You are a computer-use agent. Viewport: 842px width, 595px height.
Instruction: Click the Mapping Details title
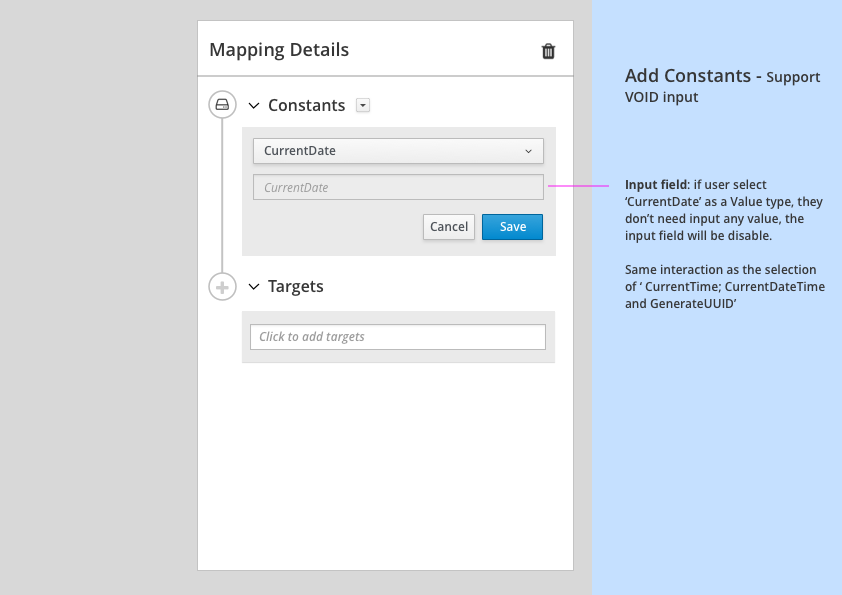pos(279,49)
